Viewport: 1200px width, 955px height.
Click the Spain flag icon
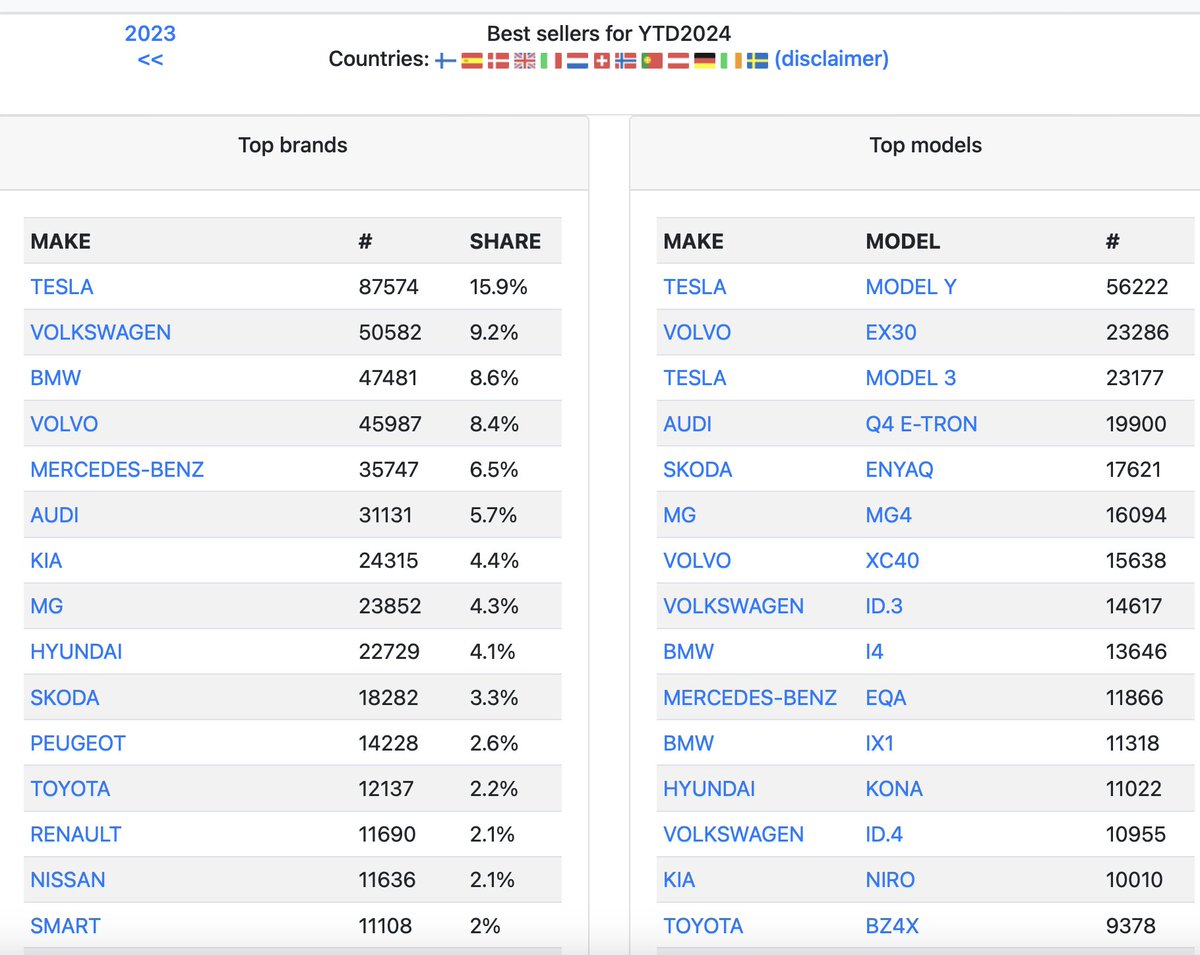click(472, 60)
